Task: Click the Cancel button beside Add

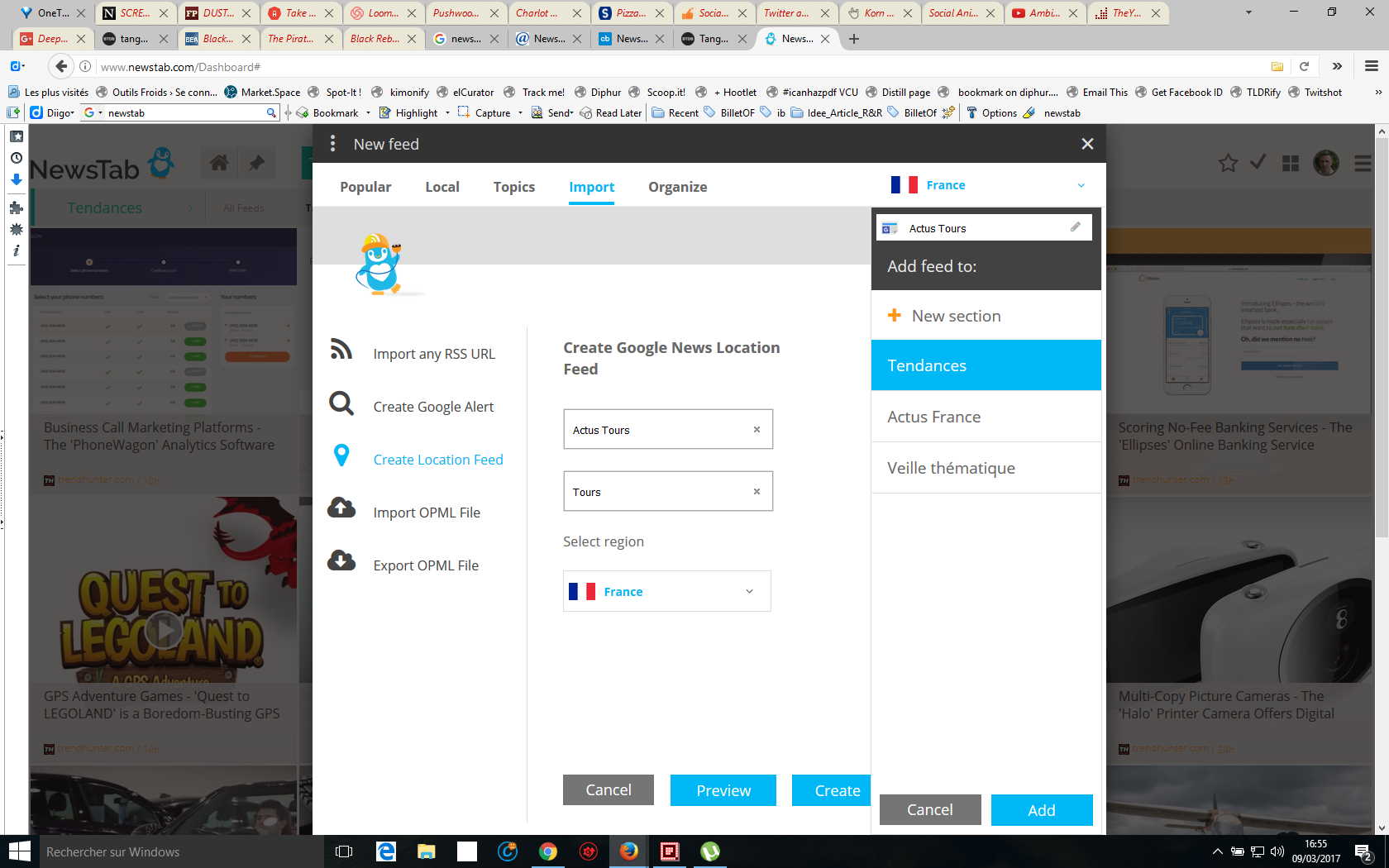Action: tap(930, 810)
